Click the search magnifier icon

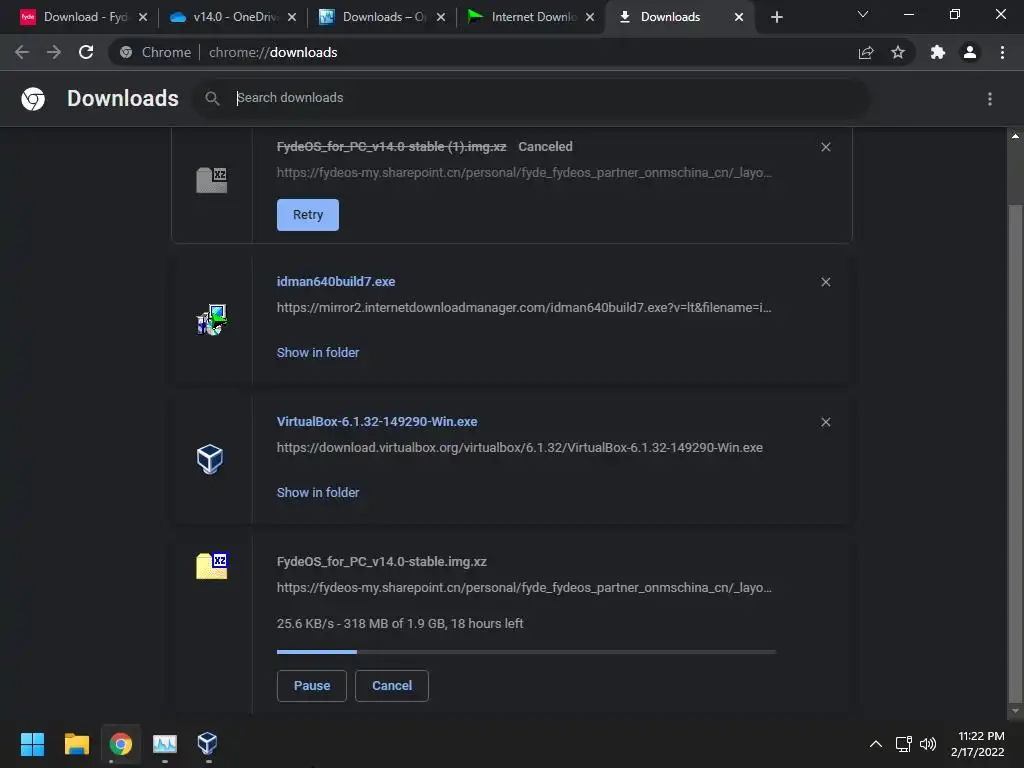tap(212, 98)
